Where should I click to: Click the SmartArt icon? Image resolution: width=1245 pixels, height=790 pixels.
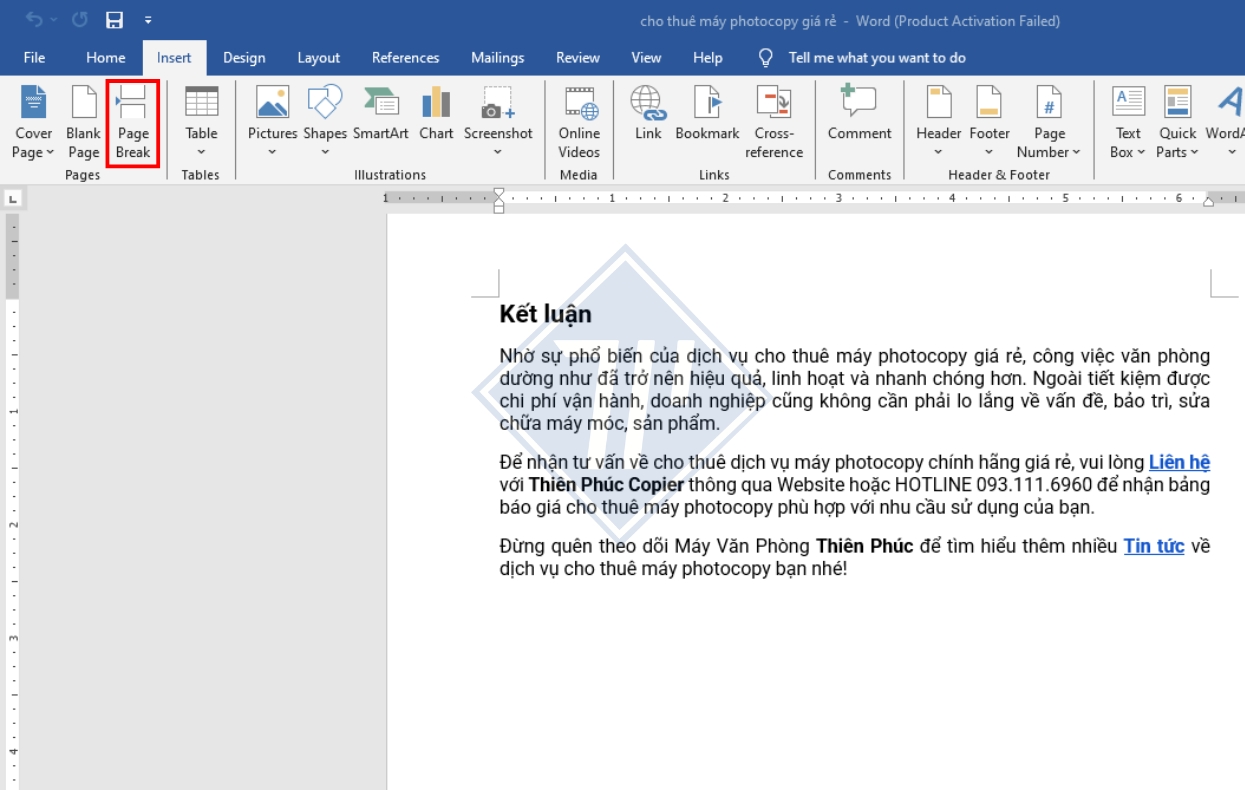click(380, 103)
